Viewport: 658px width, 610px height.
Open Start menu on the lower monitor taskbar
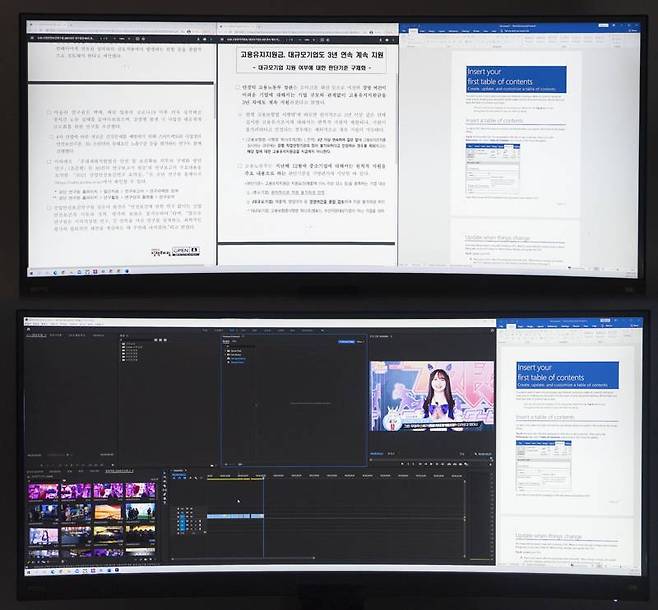tap(29, 571)
